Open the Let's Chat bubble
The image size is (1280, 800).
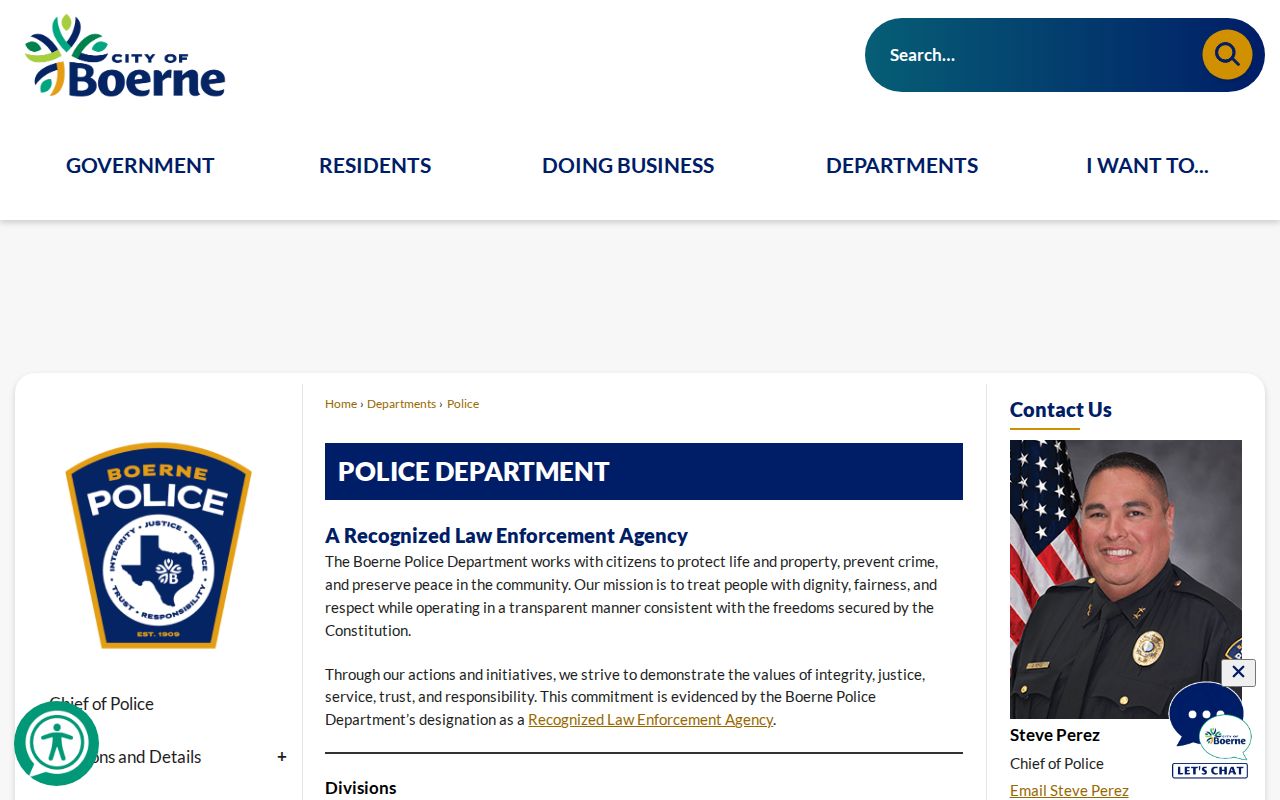click(1210, 730)
